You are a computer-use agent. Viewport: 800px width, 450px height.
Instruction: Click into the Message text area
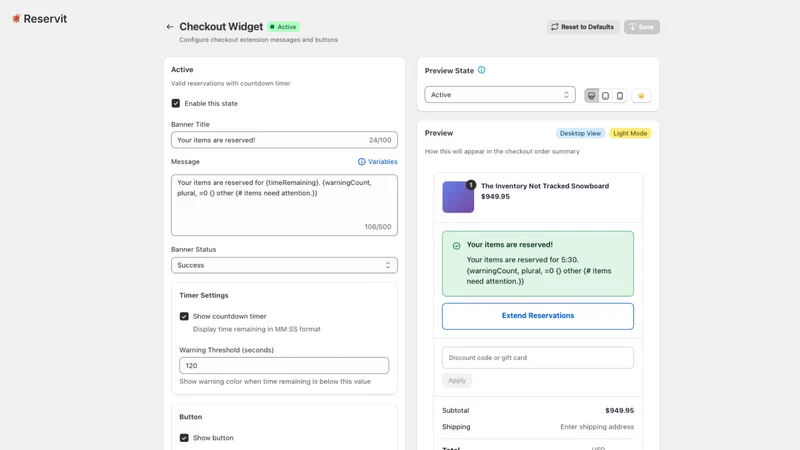click(x=284, y=205)
